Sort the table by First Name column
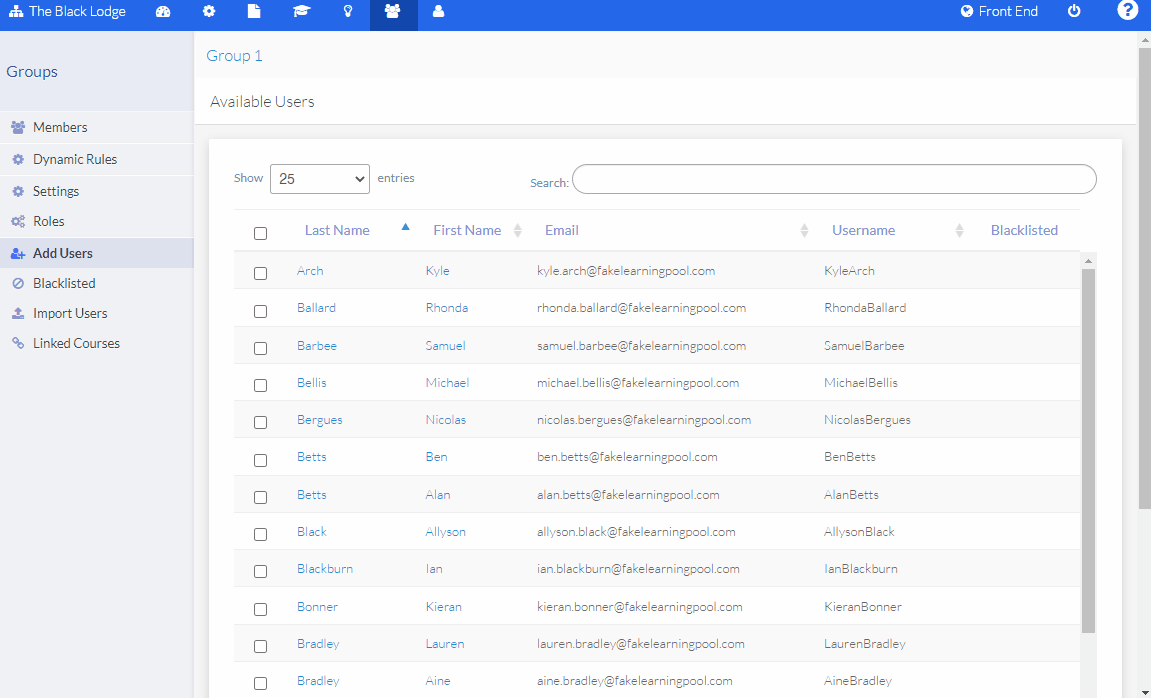1151x698 pixels. [467, 230]
